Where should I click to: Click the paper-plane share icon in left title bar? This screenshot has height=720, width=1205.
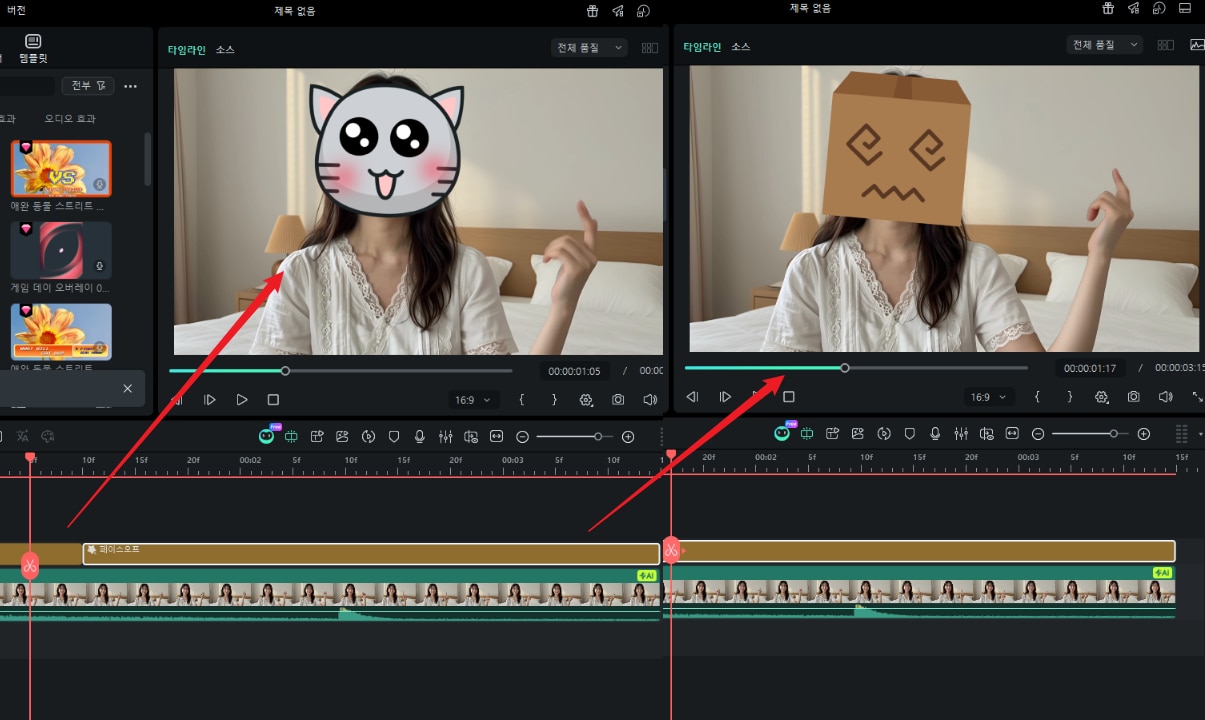618,10
